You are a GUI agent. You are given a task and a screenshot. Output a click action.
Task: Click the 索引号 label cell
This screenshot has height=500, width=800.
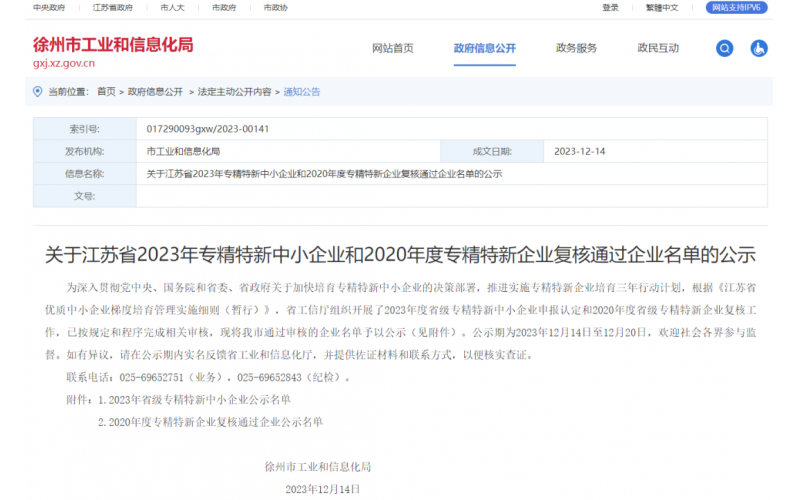85,129
